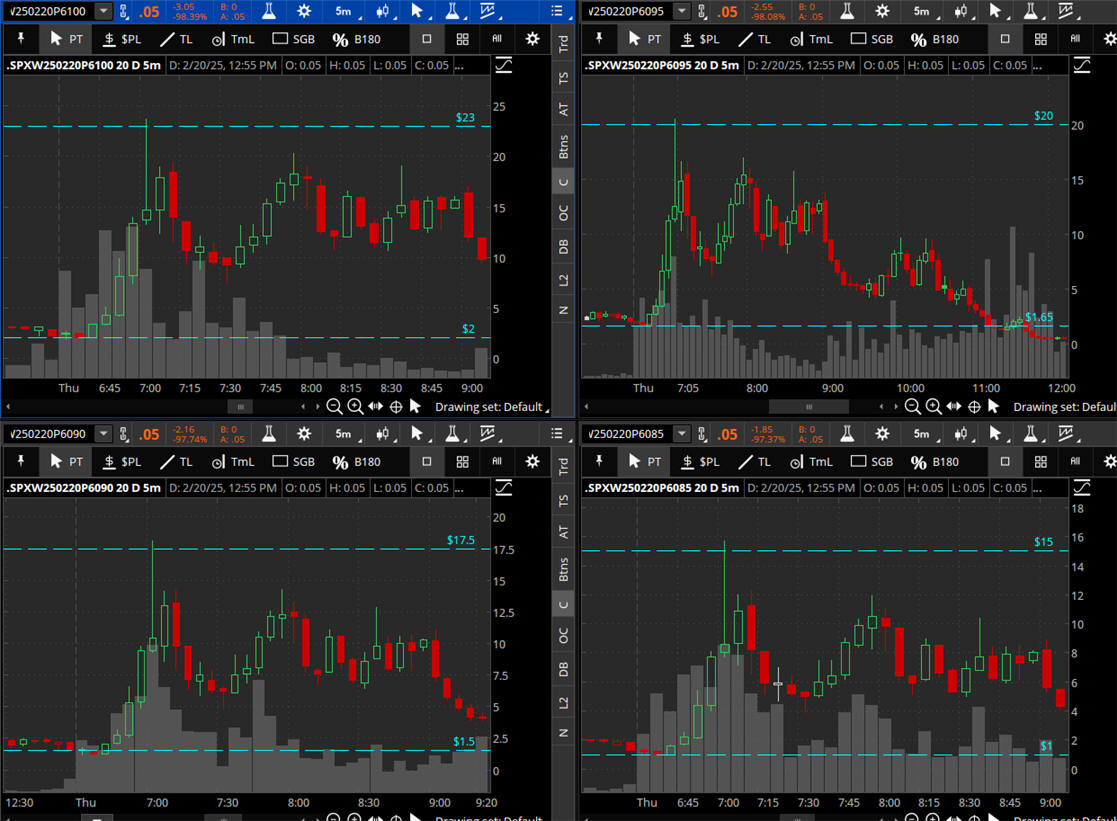The width and height of the screenshot is (1117, 821).
Task: Click the TmL time level tool in P6085 chart
Action: 811,461
